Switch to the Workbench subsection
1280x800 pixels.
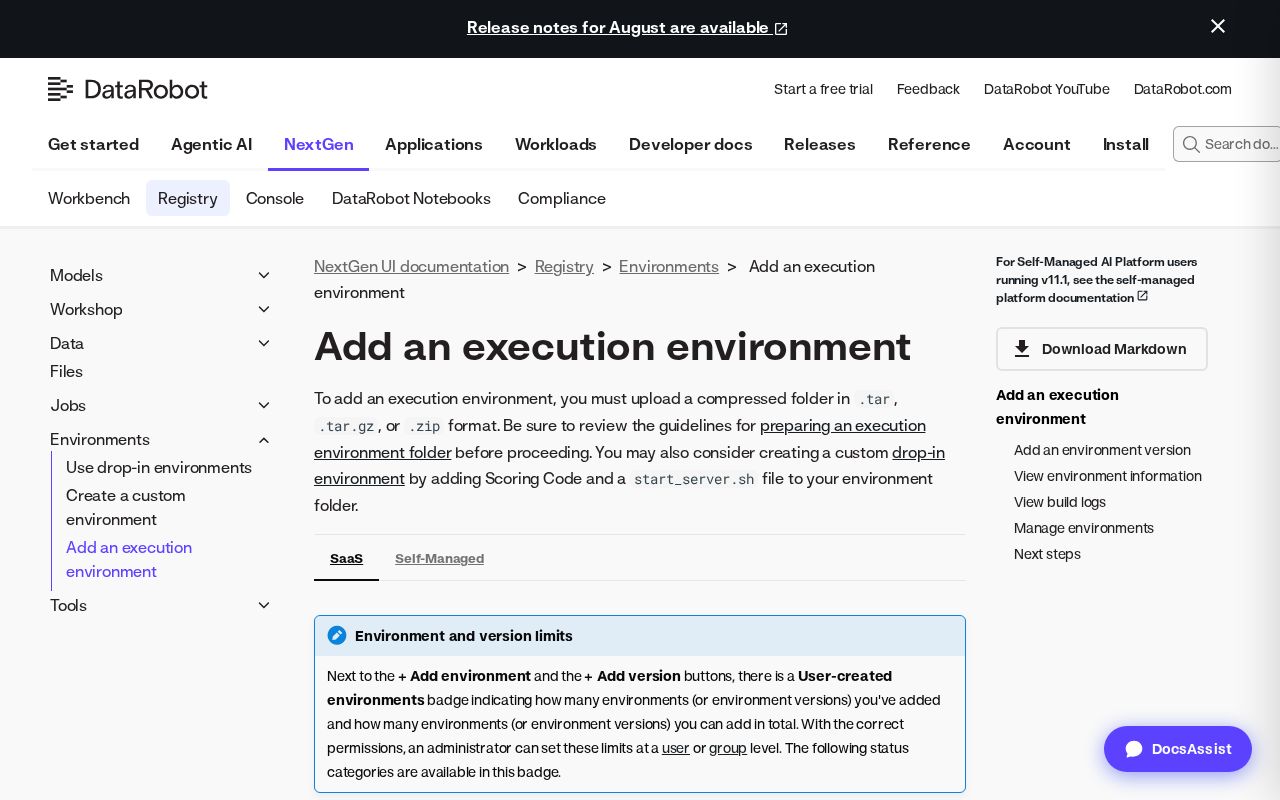pos(89,198)
